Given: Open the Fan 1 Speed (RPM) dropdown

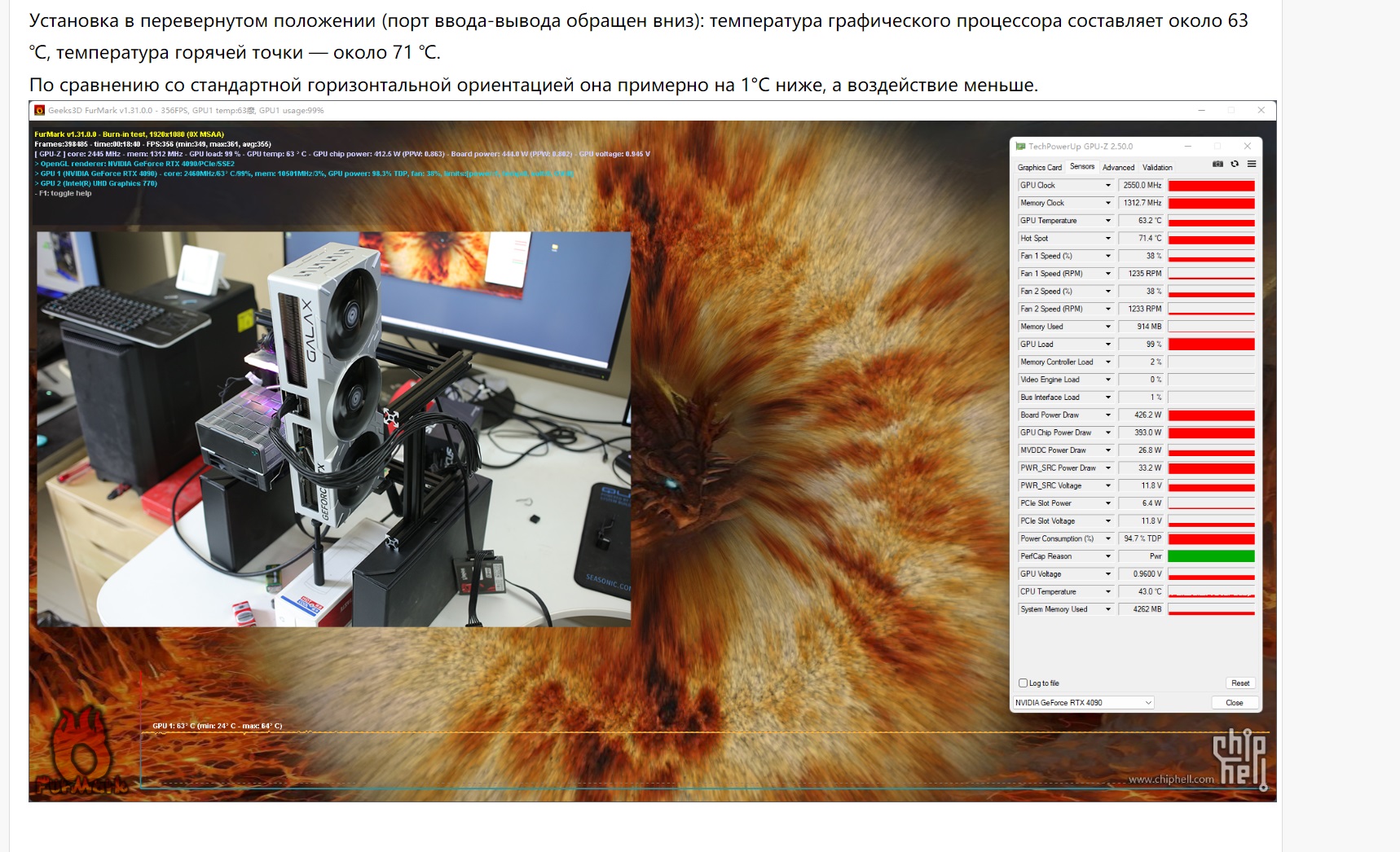Looking at the screenshot, I should [x=1108, y=274].
